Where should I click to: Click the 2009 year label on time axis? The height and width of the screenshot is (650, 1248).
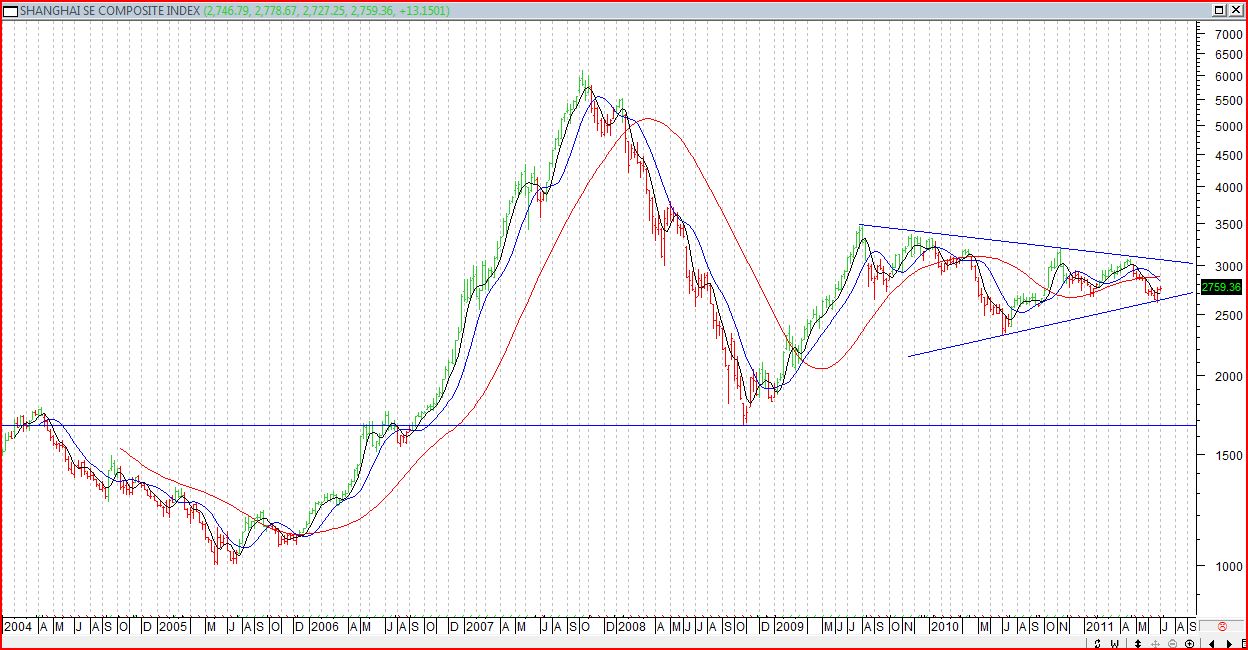coord(789,626)
